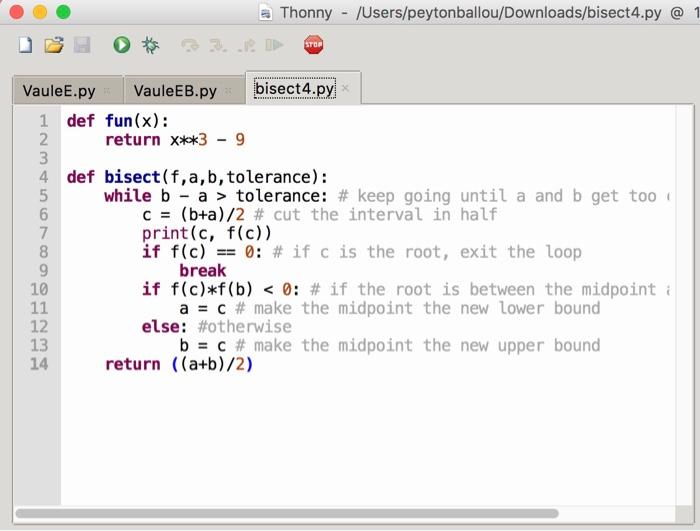Click the 'else:' keyword
This screenshot has width=700, height=531.
click(164, 327)
